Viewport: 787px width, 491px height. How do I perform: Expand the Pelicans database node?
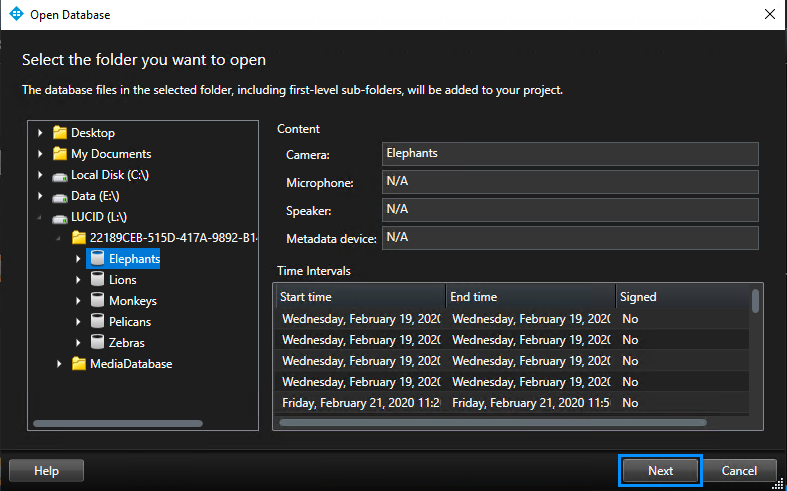pos(78,322)
